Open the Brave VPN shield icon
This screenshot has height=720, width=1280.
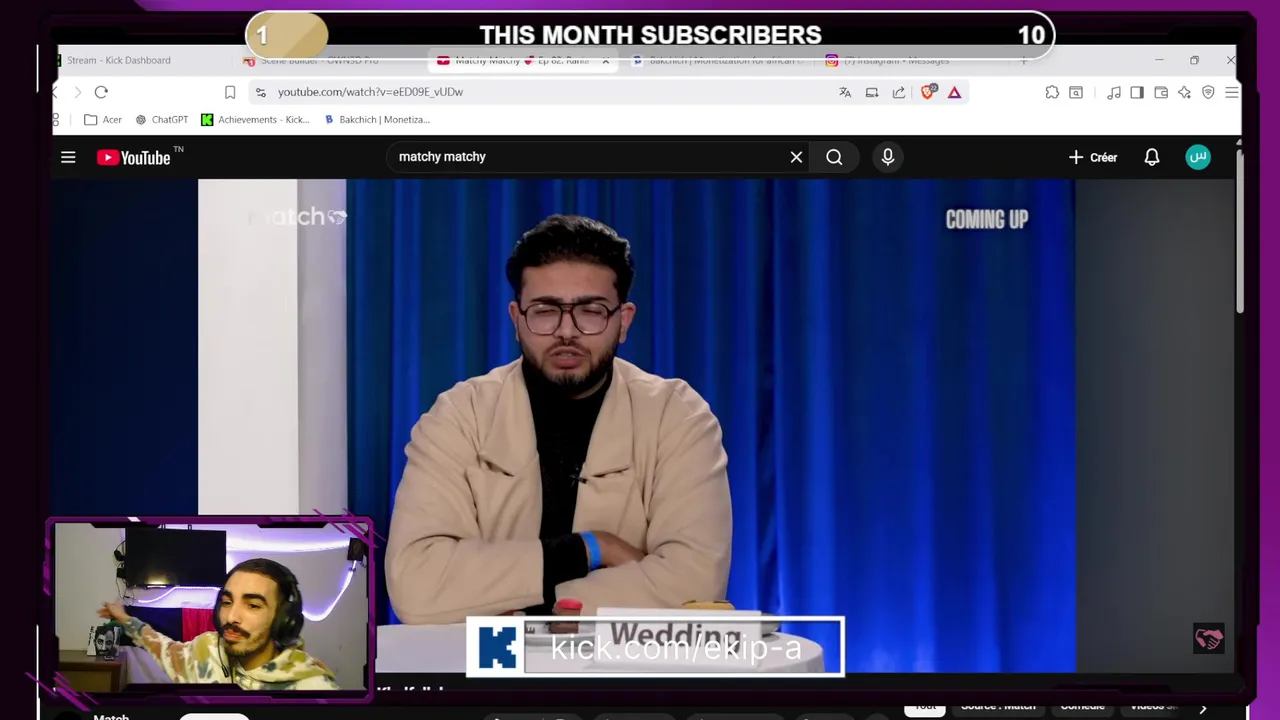tap(1208, 92)
